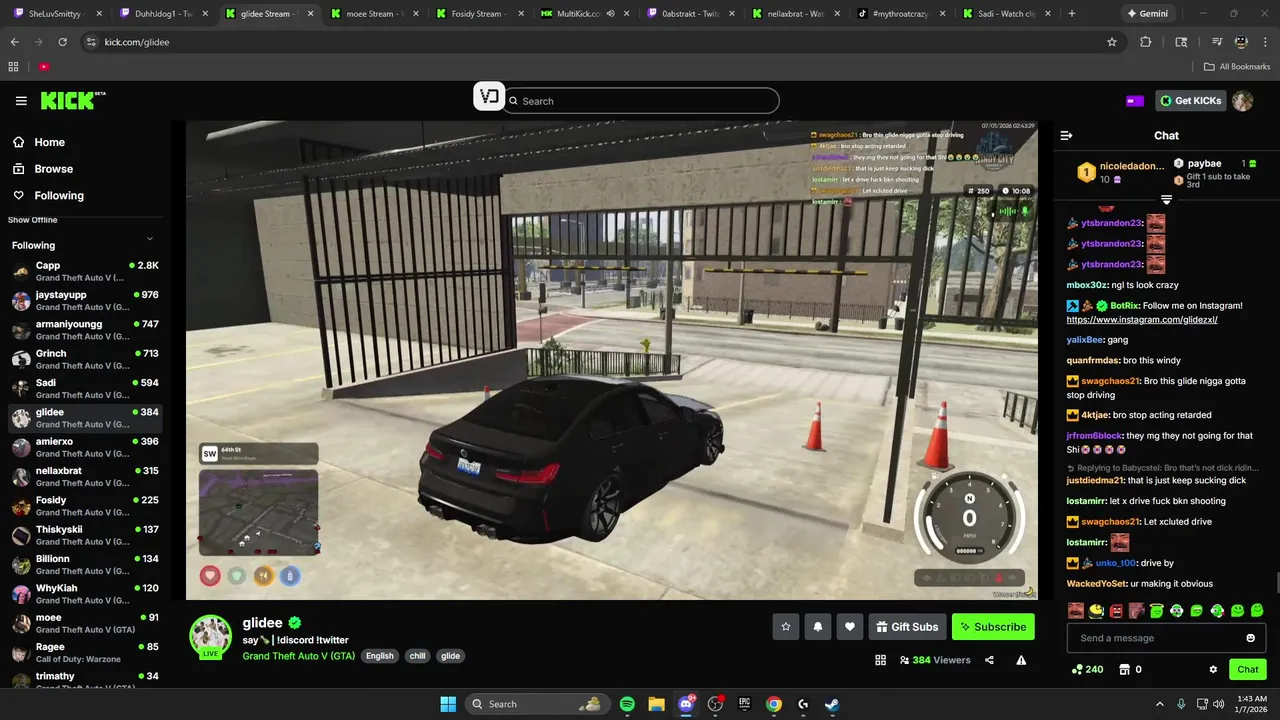
Task: Open the Instagram glidezxl link in chat
Action: click(1142, 320)
